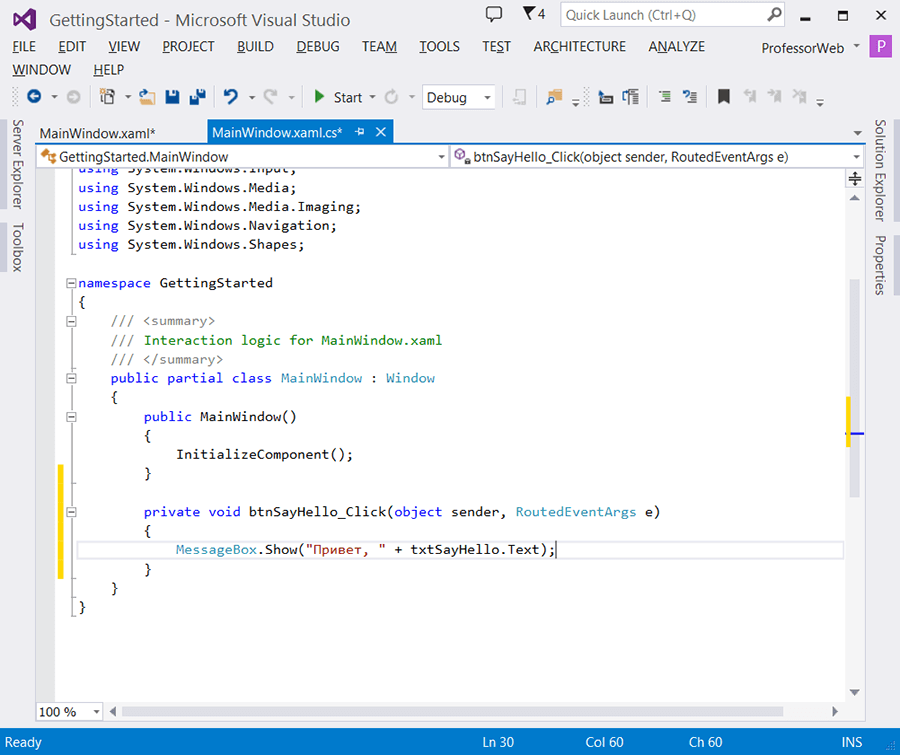Open the Start debug target dropdown arrow

(x=372, y=97)
